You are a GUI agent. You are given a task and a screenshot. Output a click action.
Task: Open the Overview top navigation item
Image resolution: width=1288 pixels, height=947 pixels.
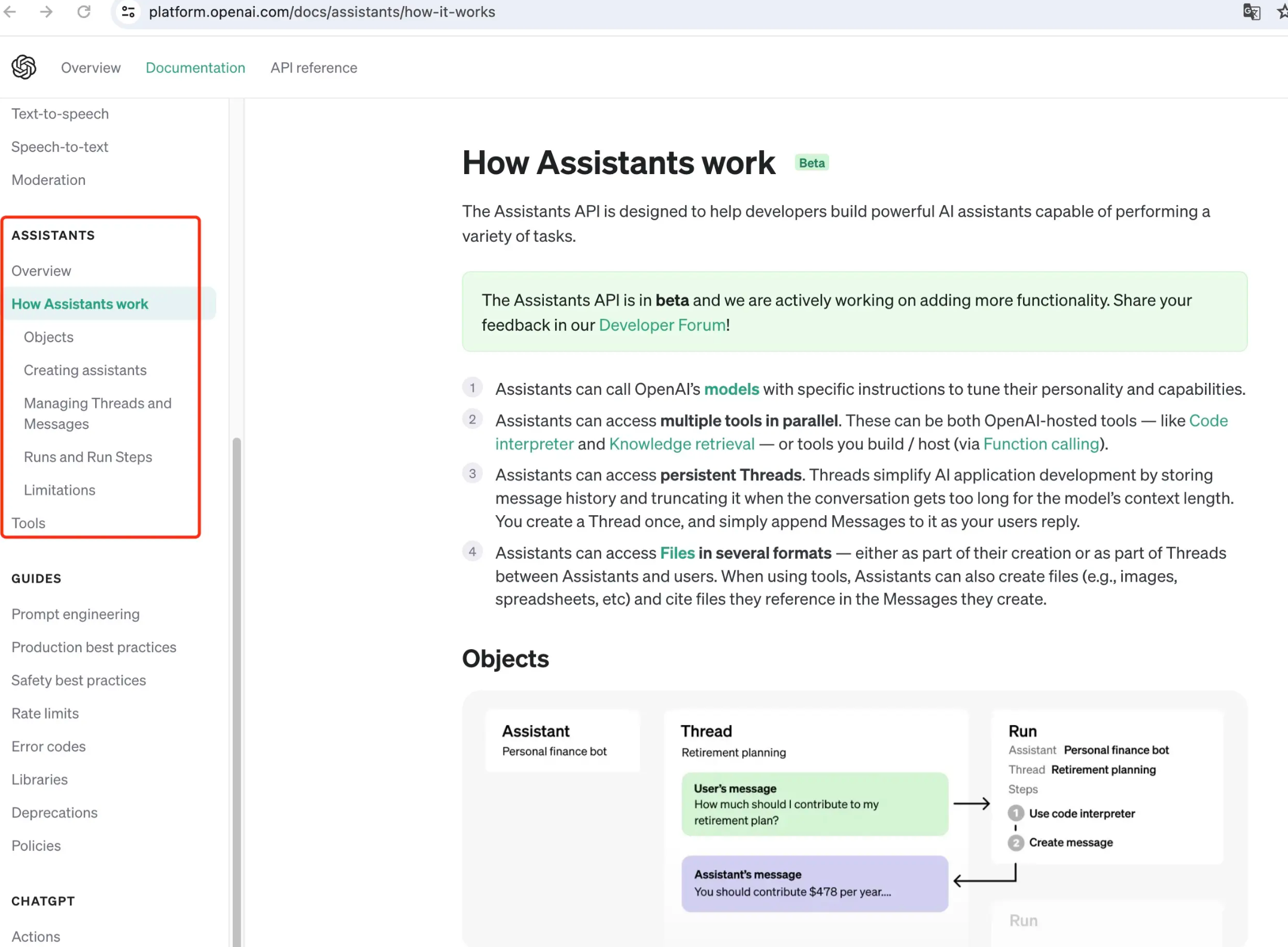pos(90,68)
